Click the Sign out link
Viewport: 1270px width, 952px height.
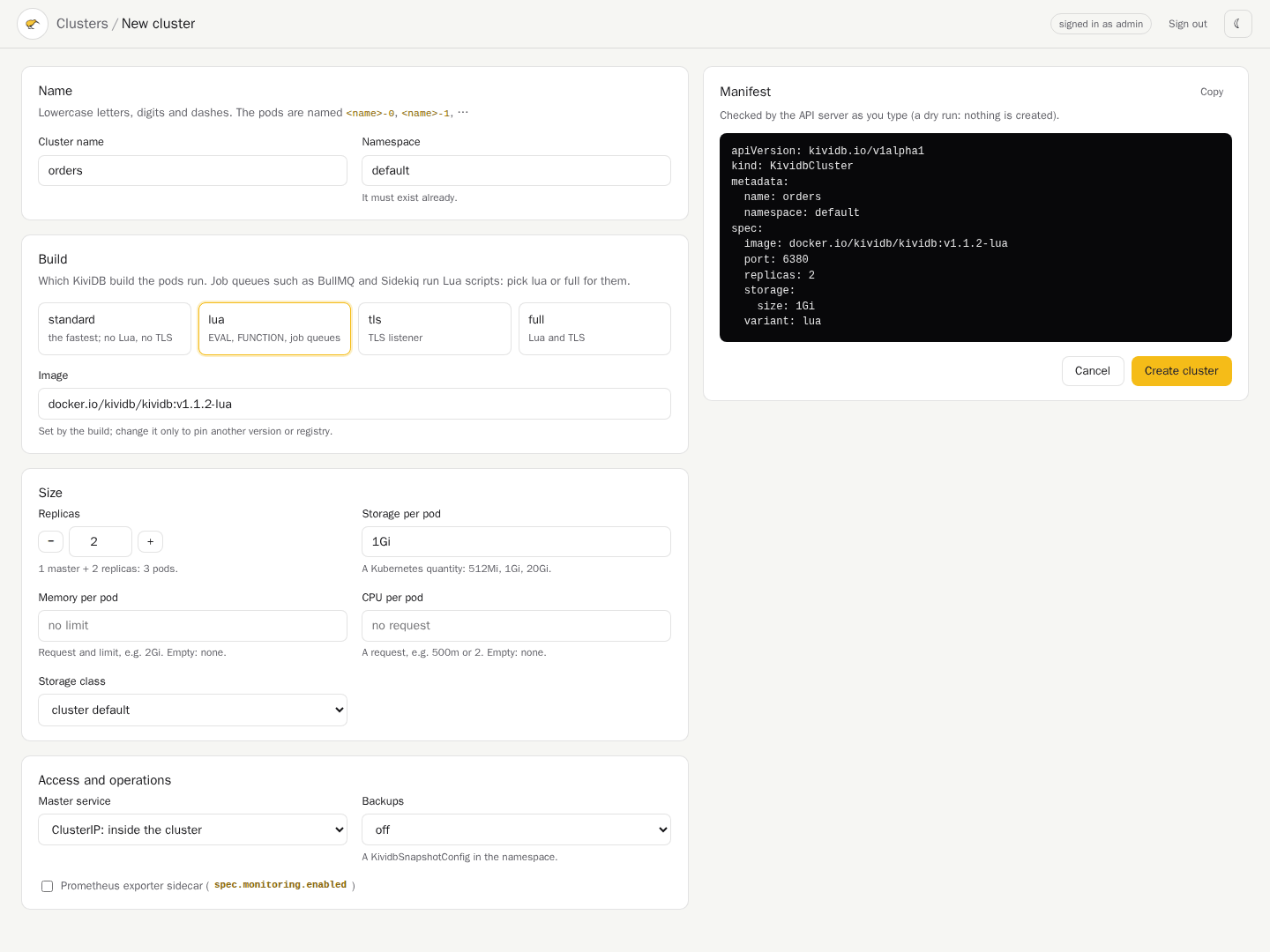pos(1187,24)
